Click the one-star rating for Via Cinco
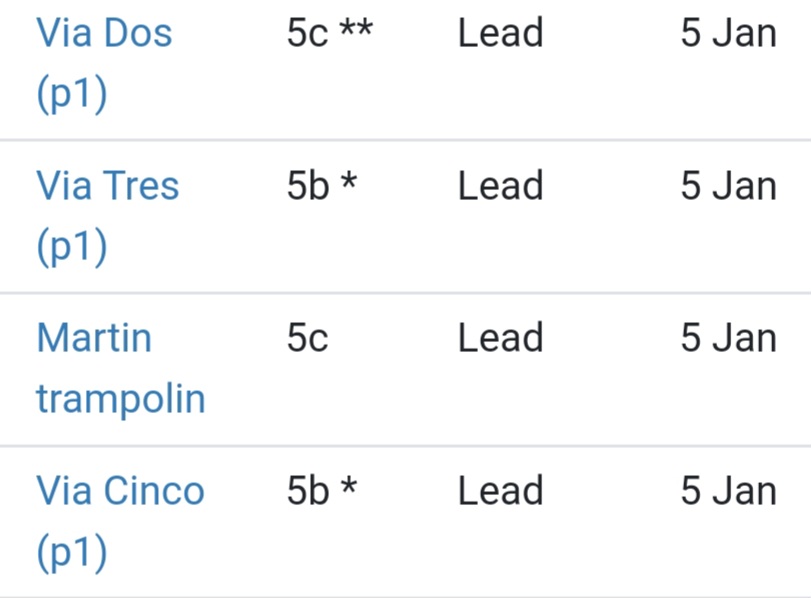Screen dimensions: 811x598 [x=348, y=489]
